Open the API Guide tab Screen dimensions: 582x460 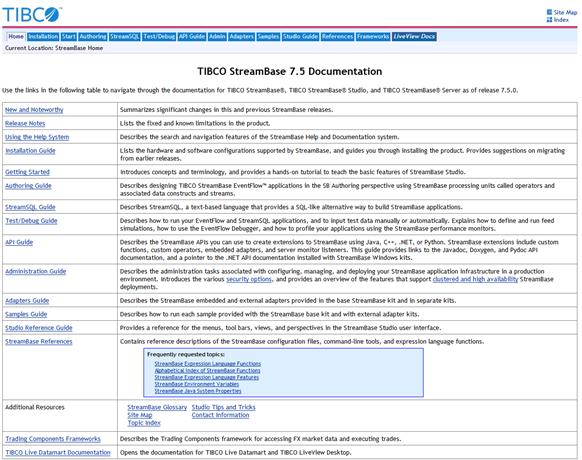pyautogui.click(x=192, y=36)
